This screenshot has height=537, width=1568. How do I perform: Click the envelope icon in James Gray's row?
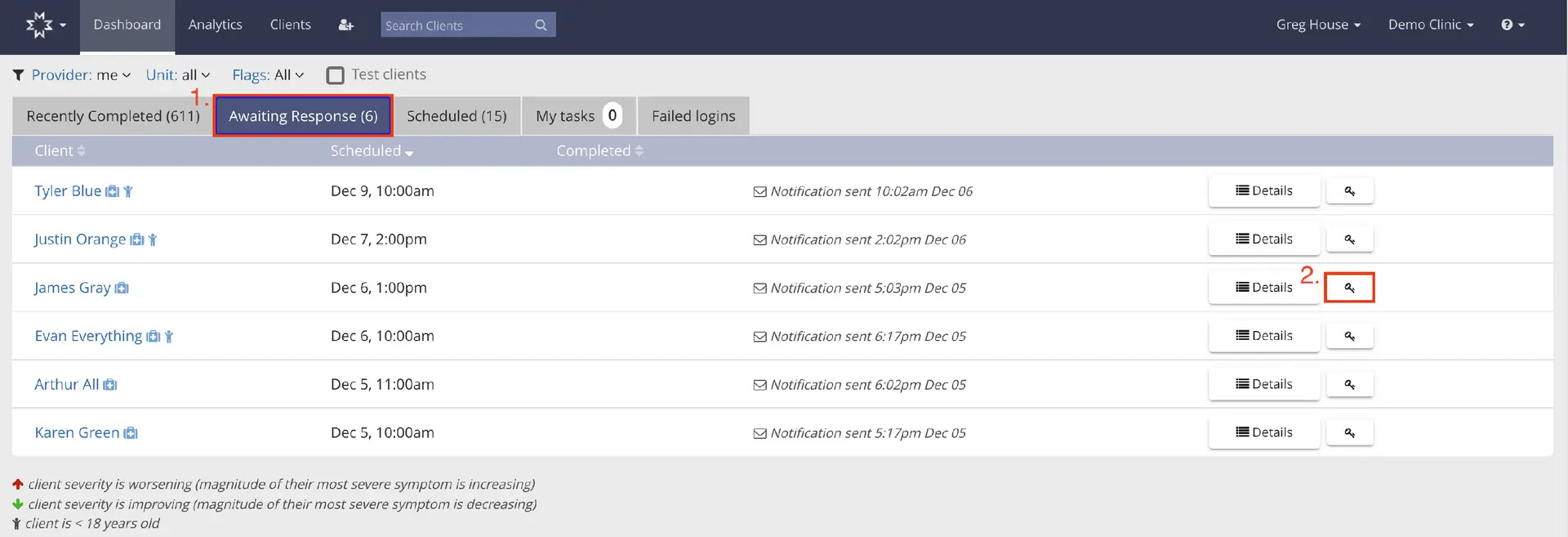click(x=759, y=288)
